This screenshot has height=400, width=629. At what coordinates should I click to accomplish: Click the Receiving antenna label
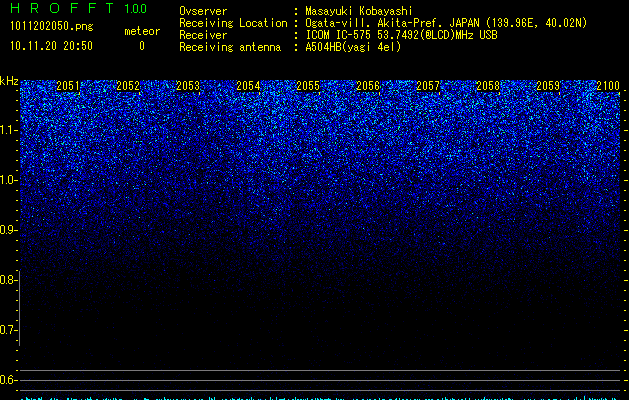tap(230, 47)
